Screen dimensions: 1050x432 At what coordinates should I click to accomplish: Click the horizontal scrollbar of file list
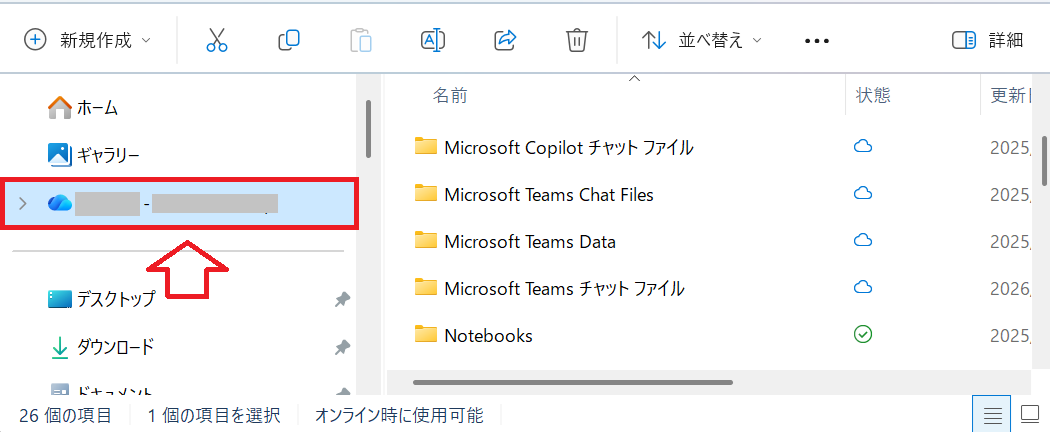coord(573,382)
